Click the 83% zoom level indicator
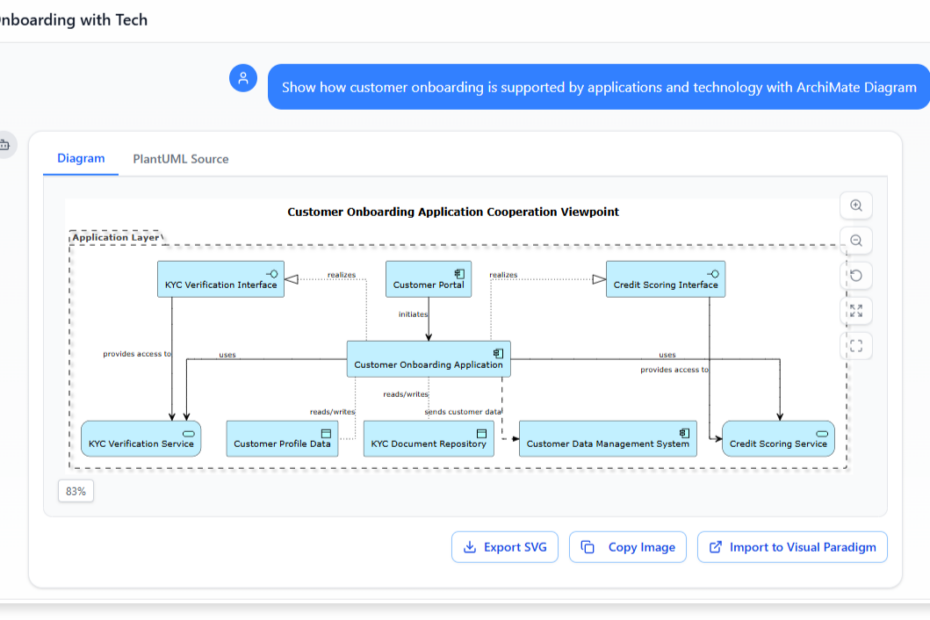930x620 pixels. (x=76, y=491)
